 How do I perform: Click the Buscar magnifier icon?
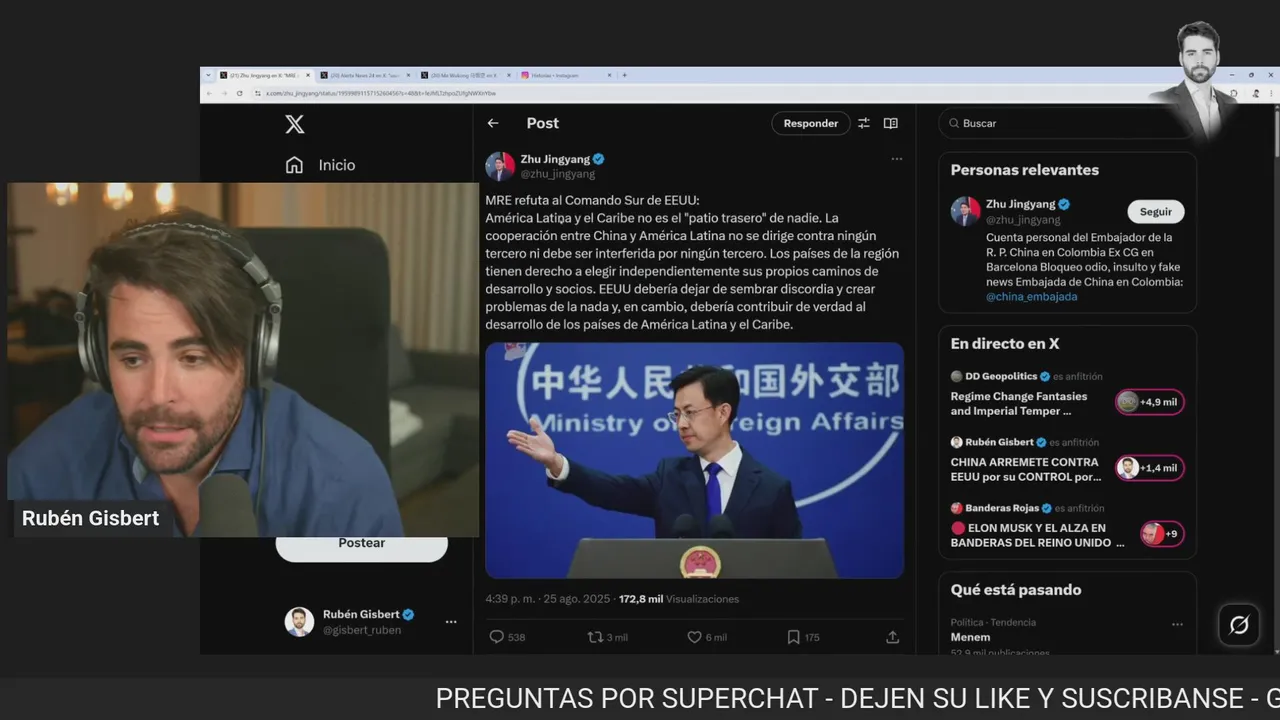pyautogui.click(x=953, y=123)
